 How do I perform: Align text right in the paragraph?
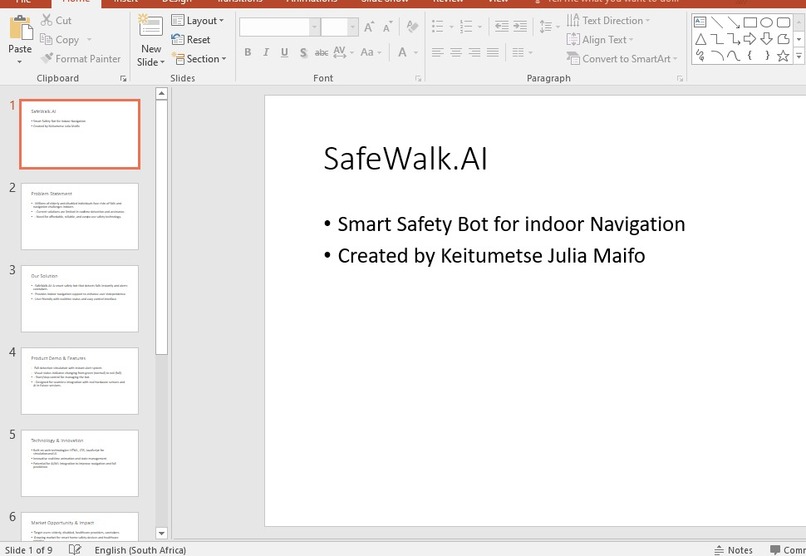[x=474, y=52]
